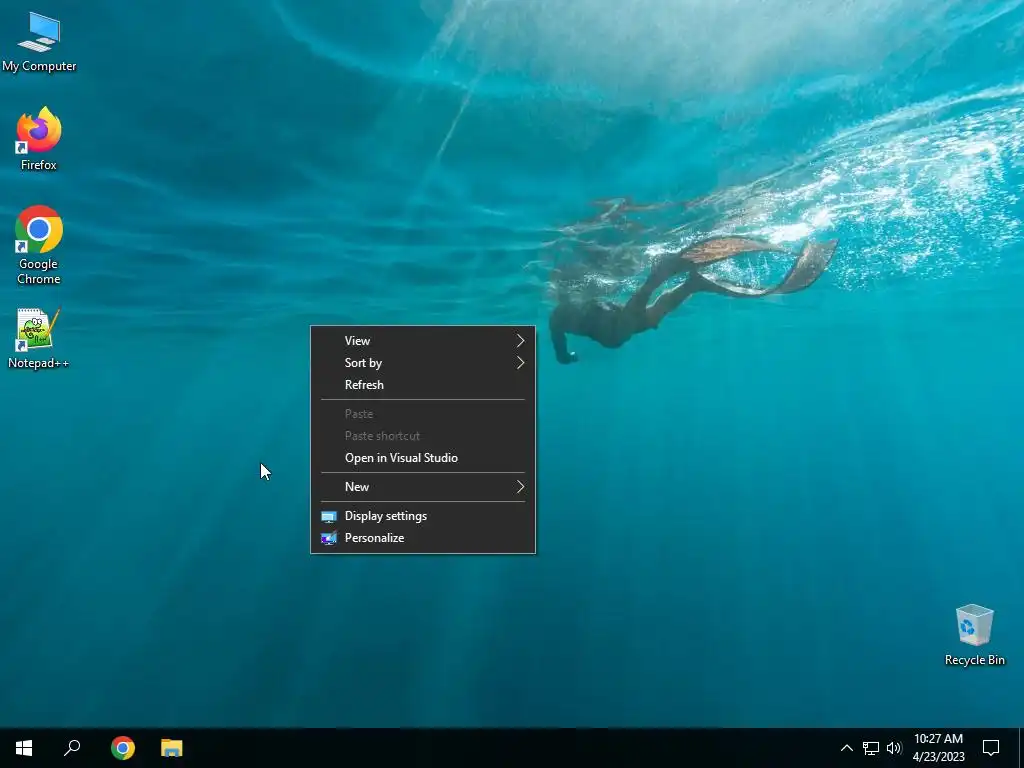
Task: Expand the View submenu in context menu
Action: tap(423, 341)
